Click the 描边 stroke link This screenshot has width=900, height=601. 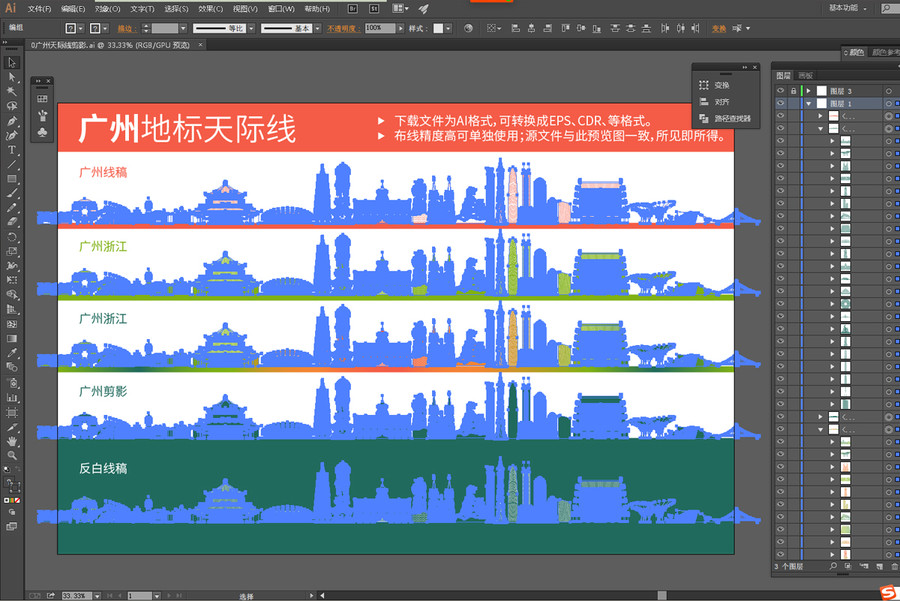click(x=125, y=28)
